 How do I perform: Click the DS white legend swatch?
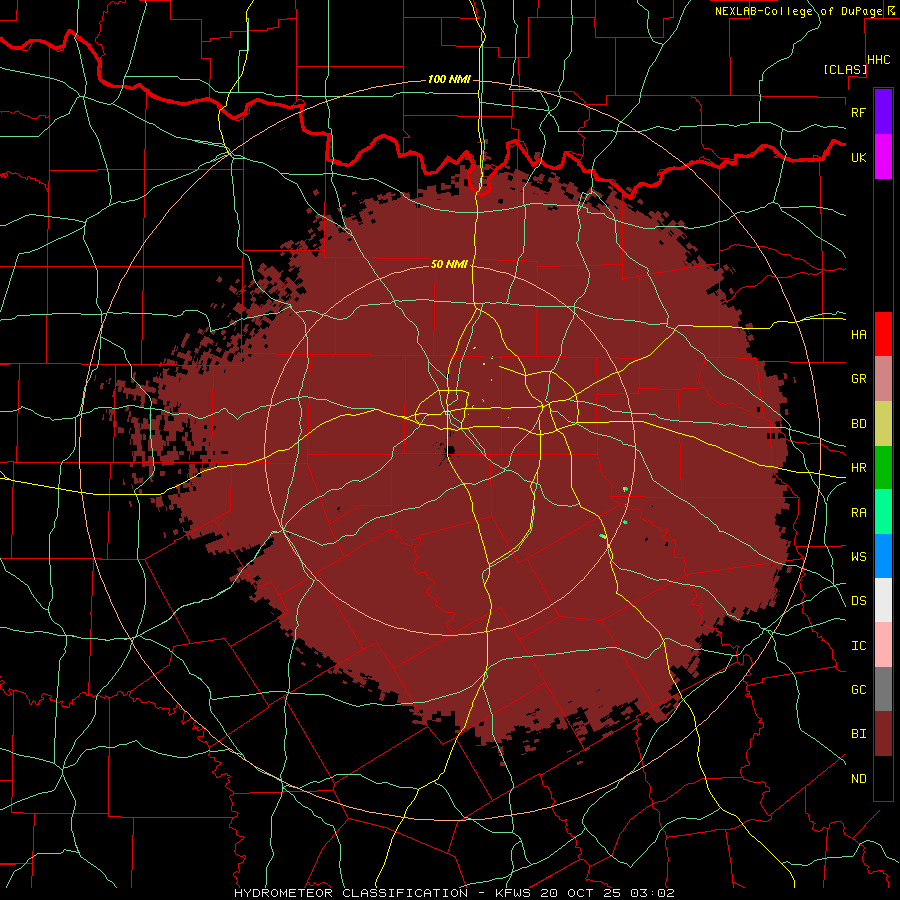click(x=883, y=600)
